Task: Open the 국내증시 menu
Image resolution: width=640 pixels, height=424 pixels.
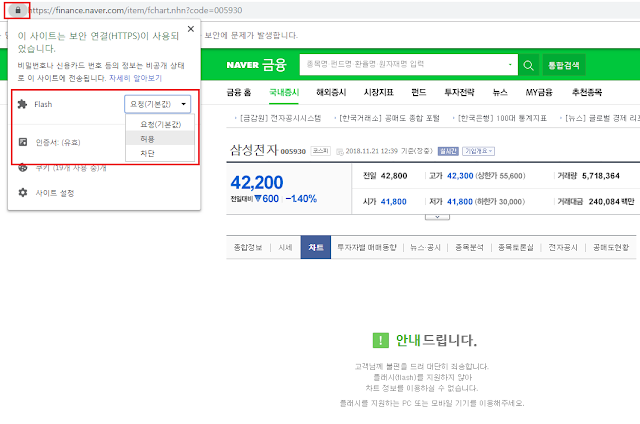Action: (x=284, y=92)
